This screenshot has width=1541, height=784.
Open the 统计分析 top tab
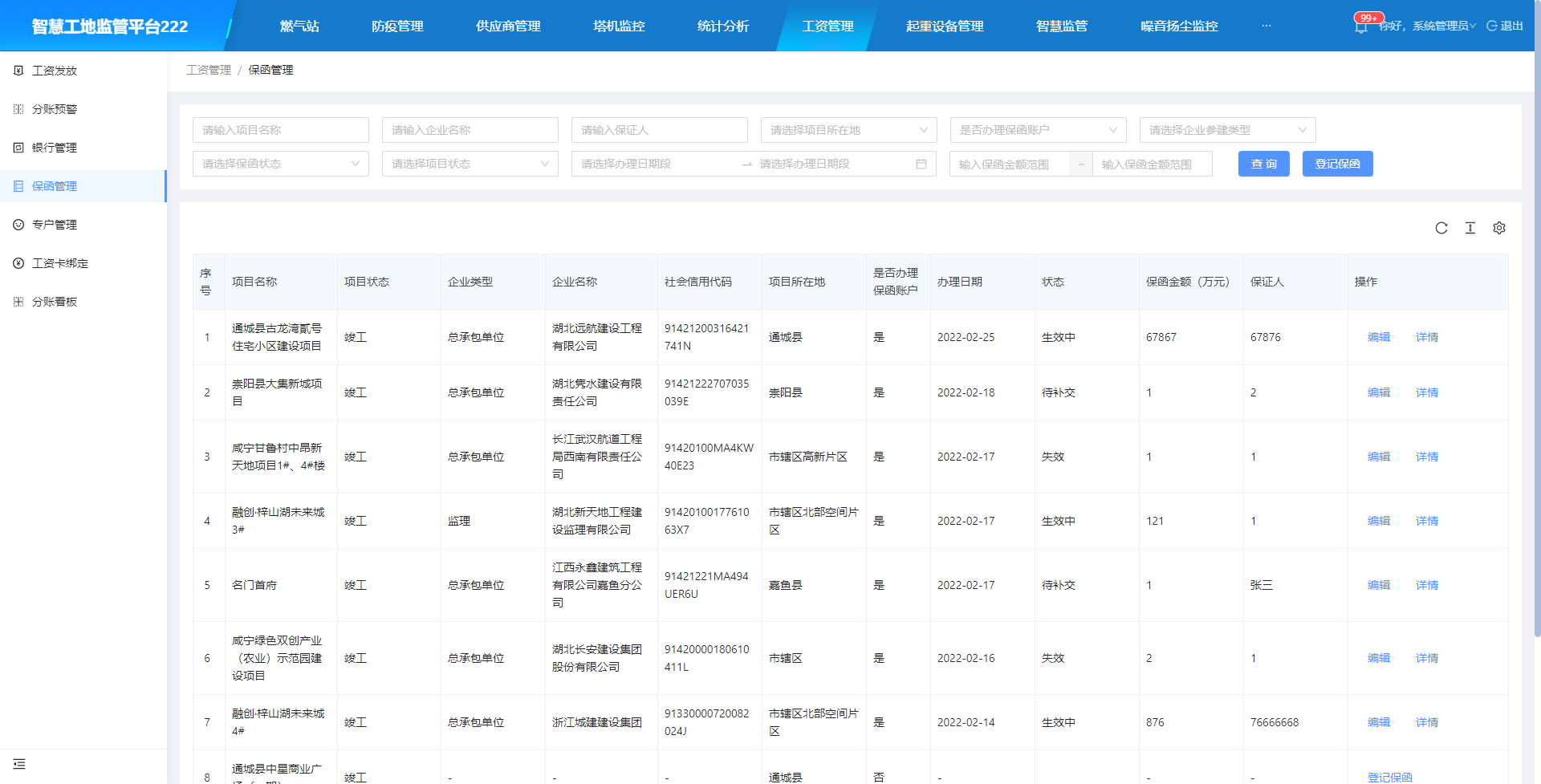[x=723, y=26]
